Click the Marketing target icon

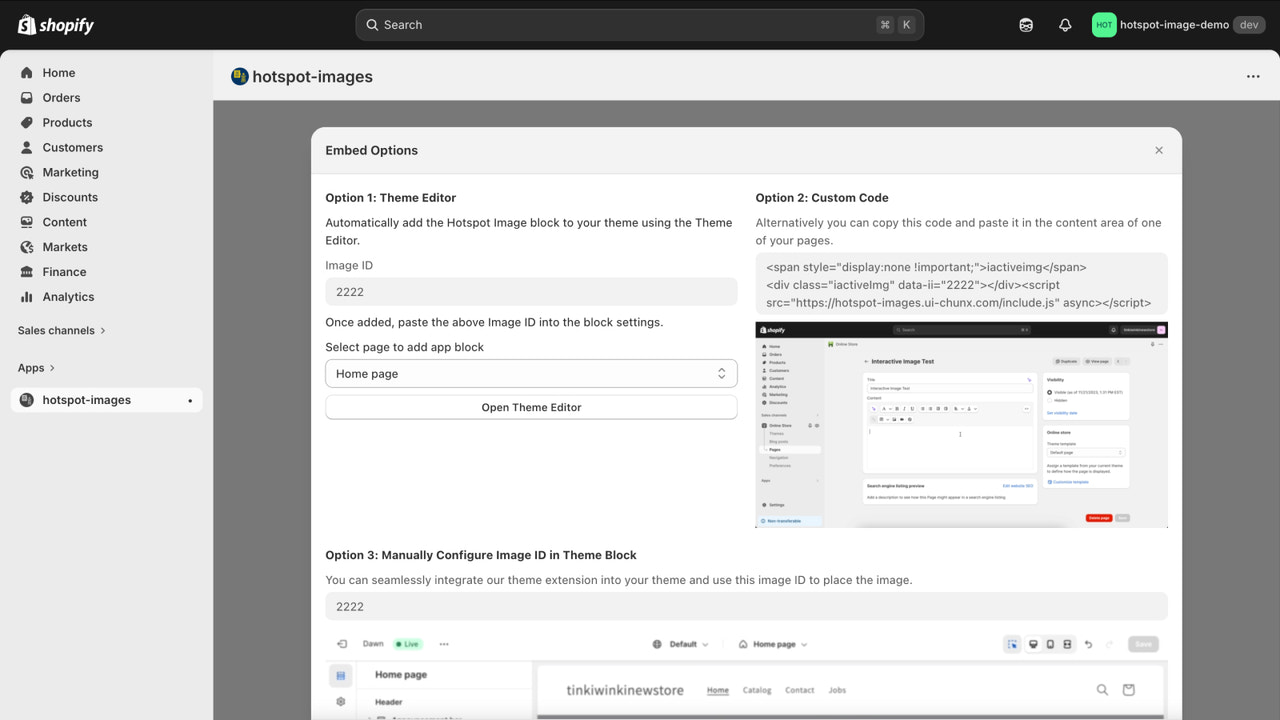point(27,172)
